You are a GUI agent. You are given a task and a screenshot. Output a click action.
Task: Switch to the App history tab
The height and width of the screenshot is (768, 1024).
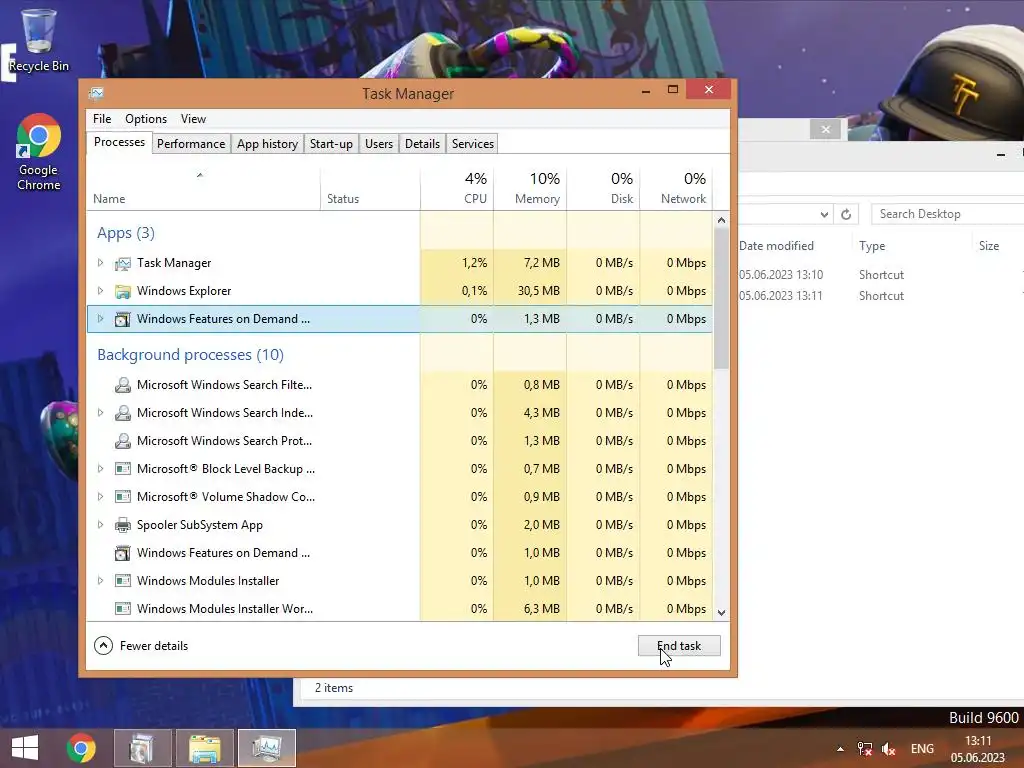[267, 144]
